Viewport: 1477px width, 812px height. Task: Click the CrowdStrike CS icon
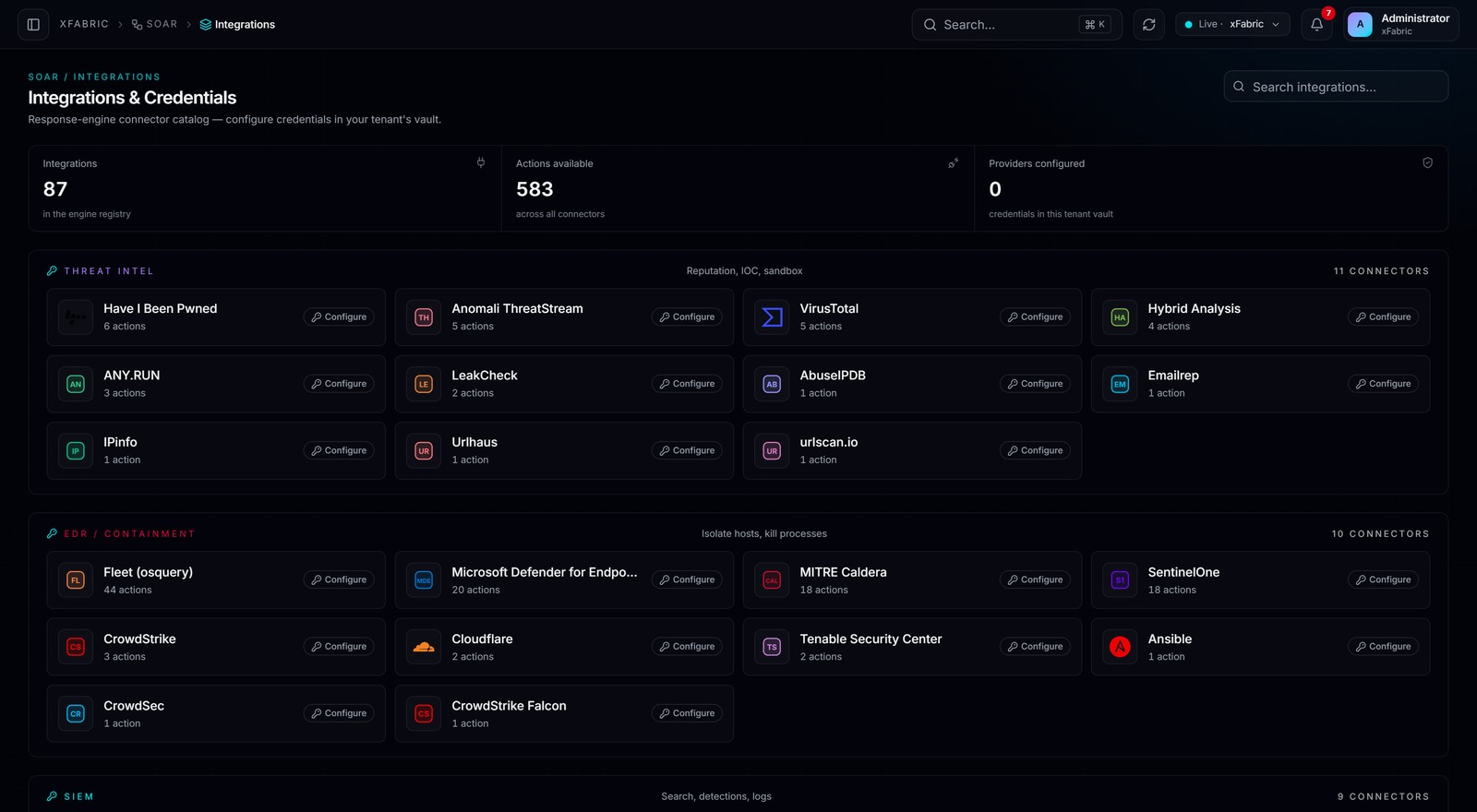point(76,647)
